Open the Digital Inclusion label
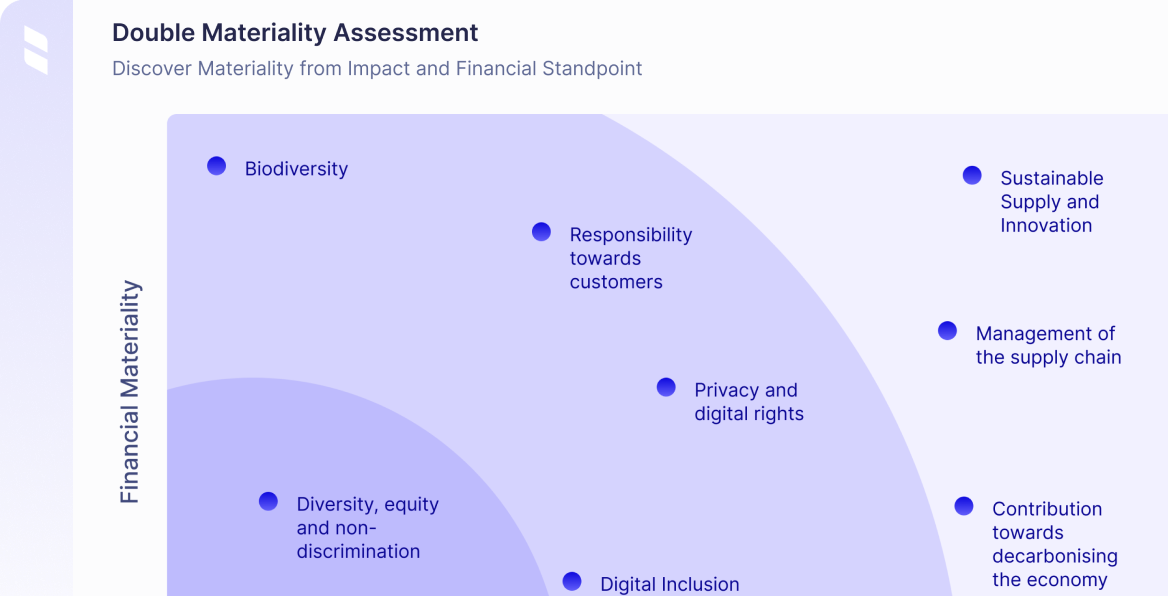Viewport: 1168px width, 596px height. pyautogui.click(x=669, y=584)
